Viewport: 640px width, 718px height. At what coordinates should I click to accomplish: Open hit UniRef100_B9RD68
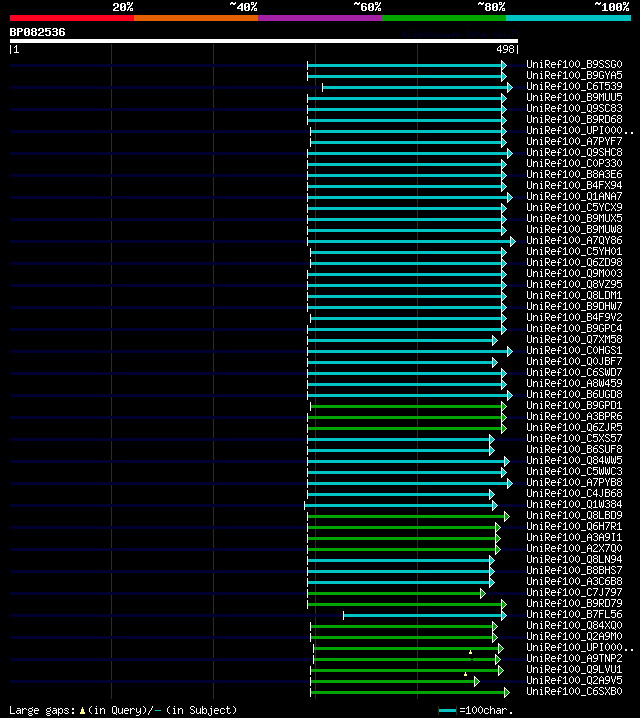click(x=574, y=119)
